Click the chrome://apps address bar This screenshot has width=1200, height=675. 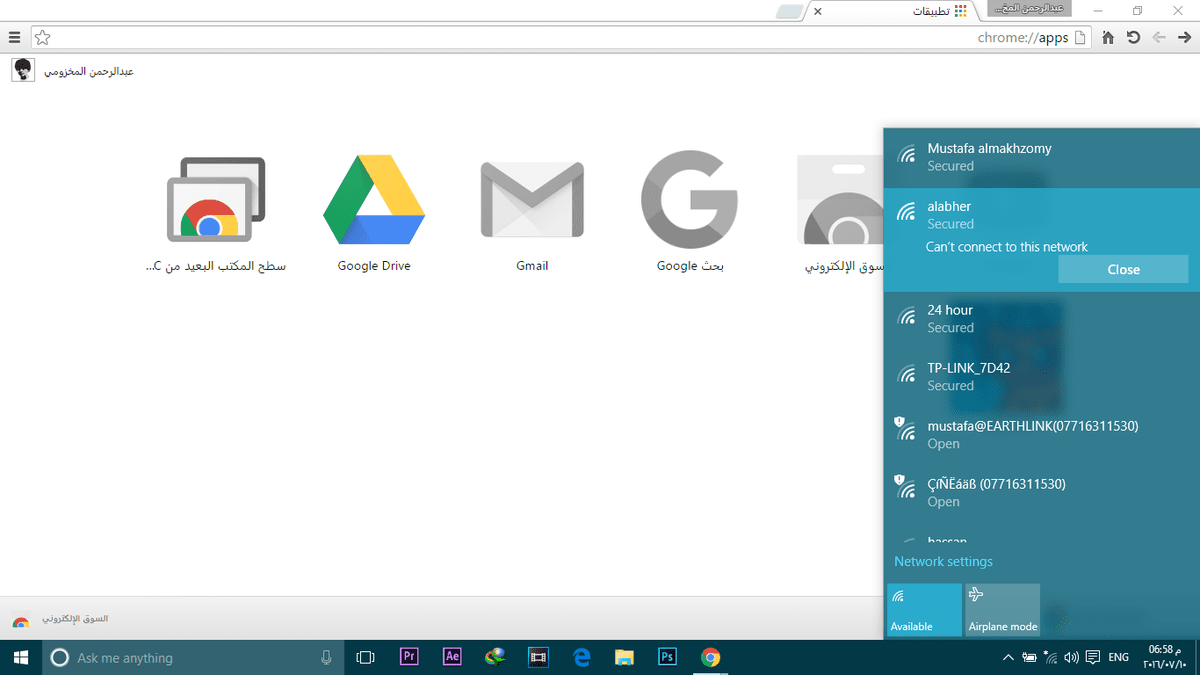(x=560, y=38)
